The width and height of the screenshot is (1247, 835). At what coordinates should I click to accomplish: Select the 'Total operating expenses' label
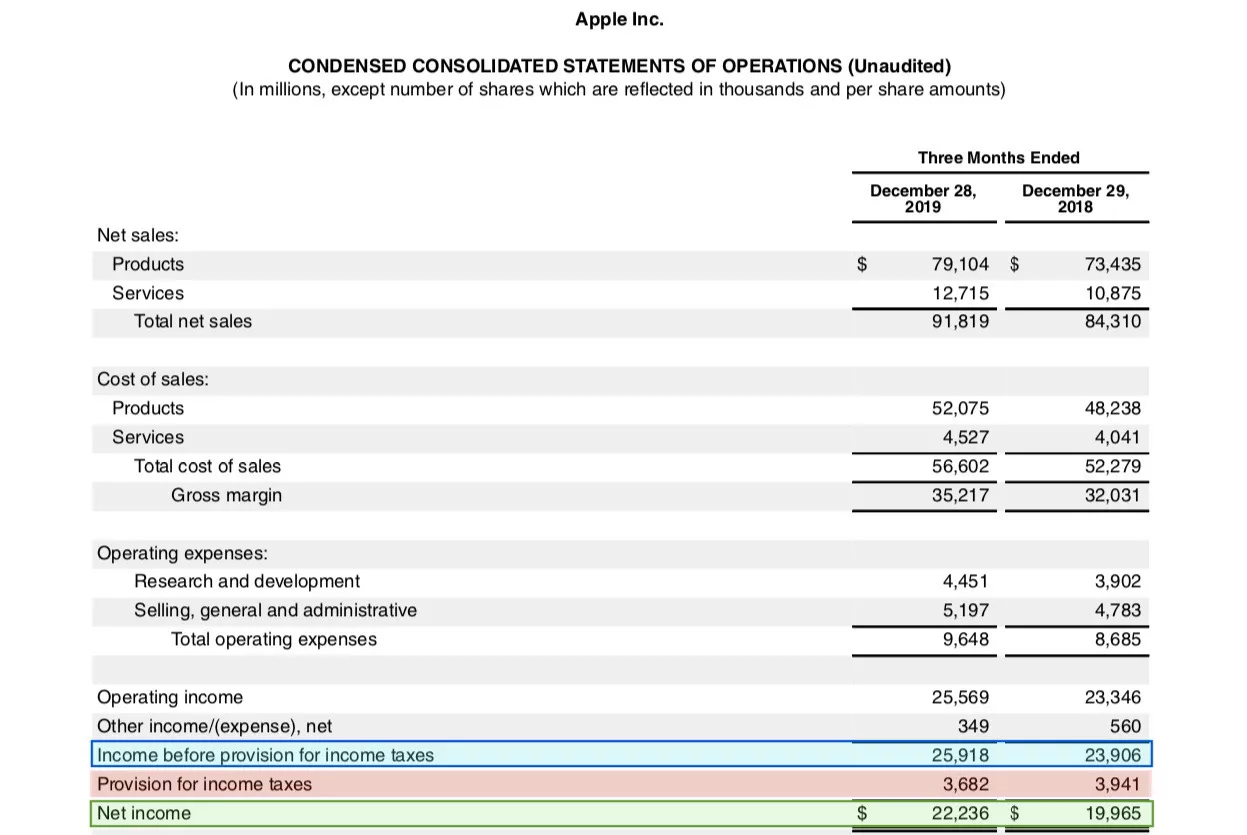[274, 639]
